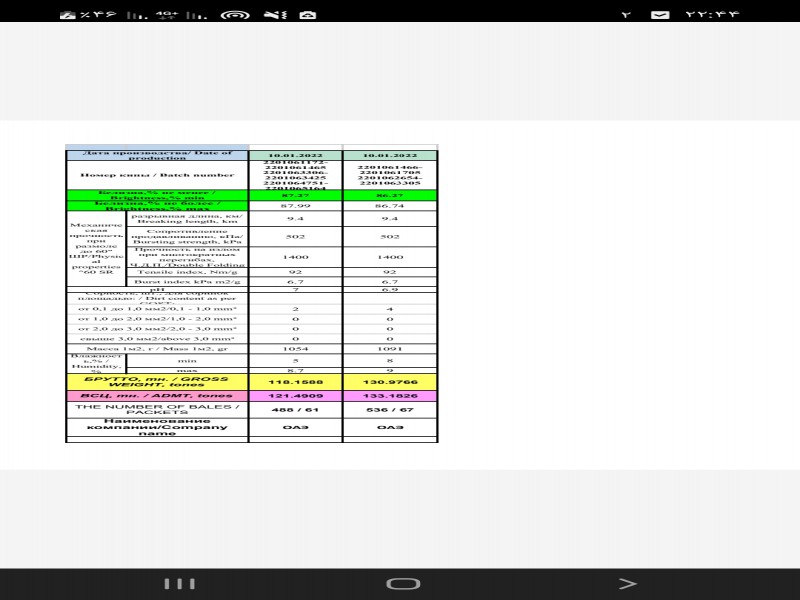Tap the Android home button
The width and height of the screenshot is (800, 600).
[x=402, y=583]
